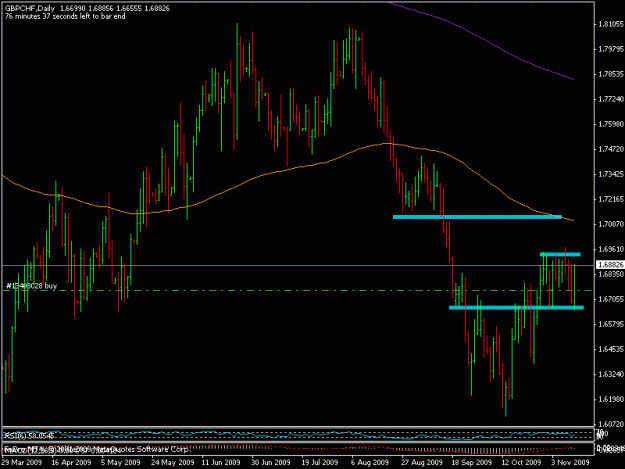Screen dimensions: 625x469
Task: Click price axis label 1.81055
Action: pos(610,24)
